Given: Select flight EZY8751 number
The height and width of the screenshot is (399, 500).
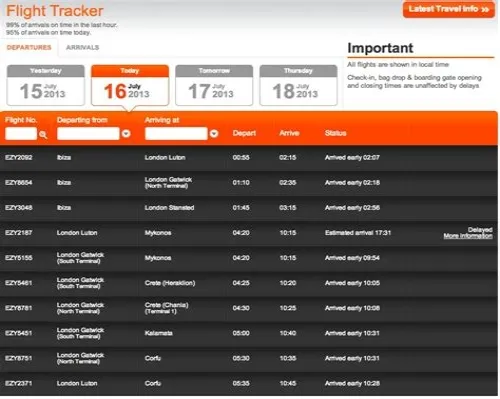Looking at the screenshot, I should click(19, 358).
